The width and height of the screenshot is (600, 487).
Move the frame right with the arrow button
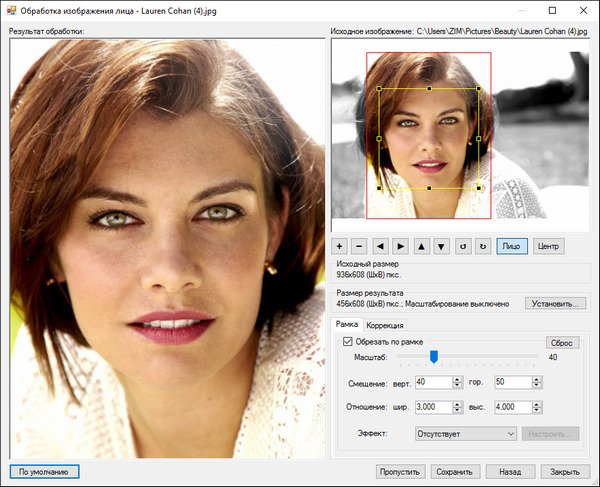(400, 246)
